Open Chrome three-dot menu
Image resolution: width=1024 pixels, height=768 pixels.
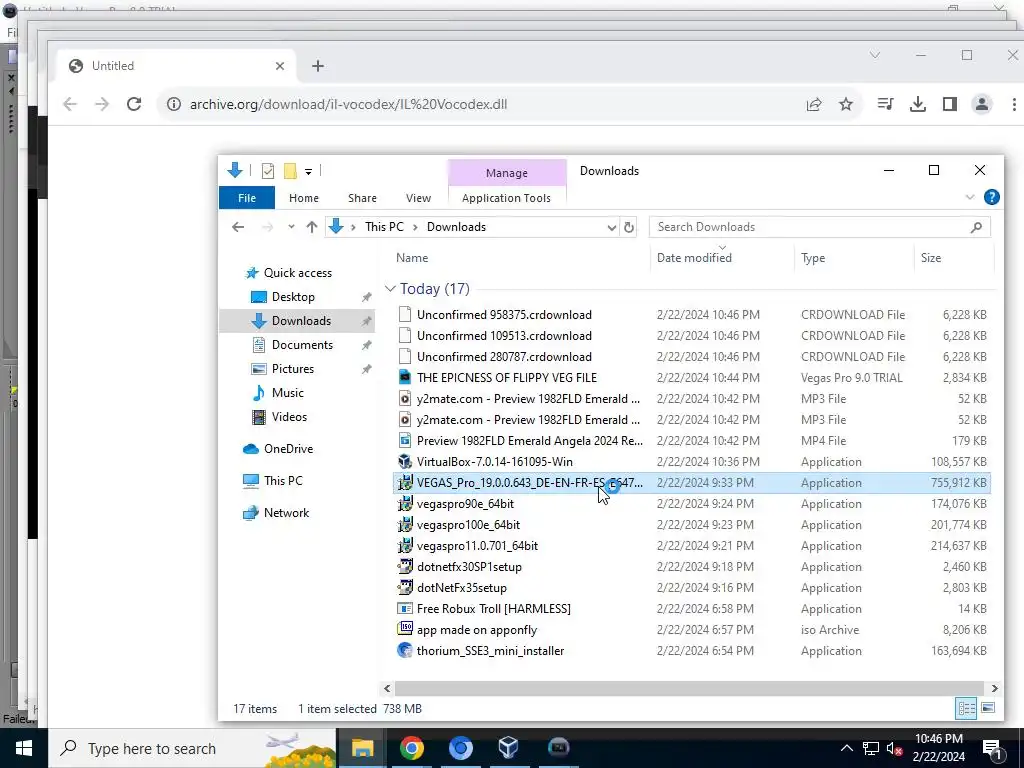point(1014,104)
